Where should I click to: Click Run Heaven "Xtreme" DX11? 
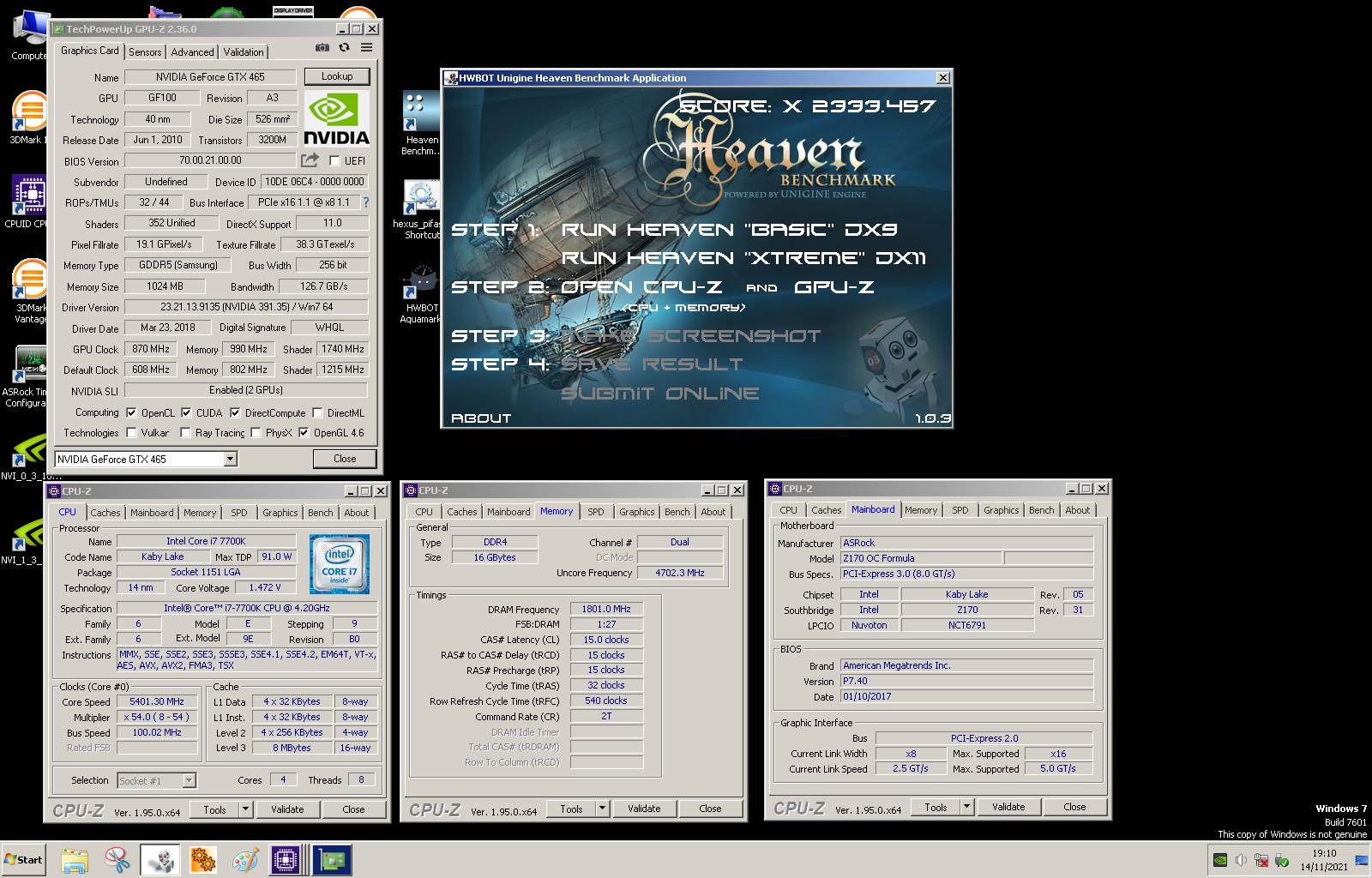coord(744,258)
